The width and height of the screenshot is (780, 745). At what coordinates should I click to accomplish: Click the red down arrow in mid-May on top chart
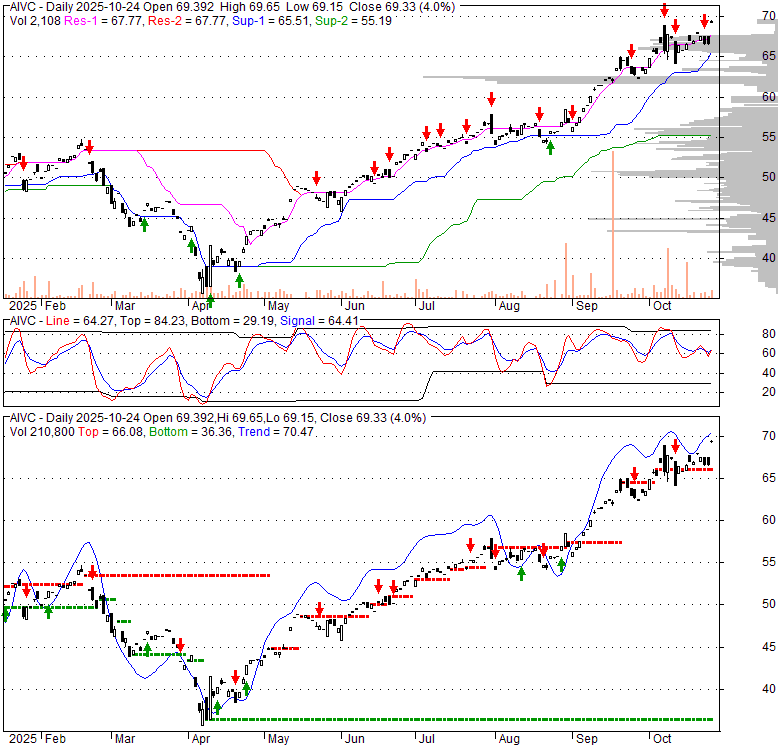[317, 177]
